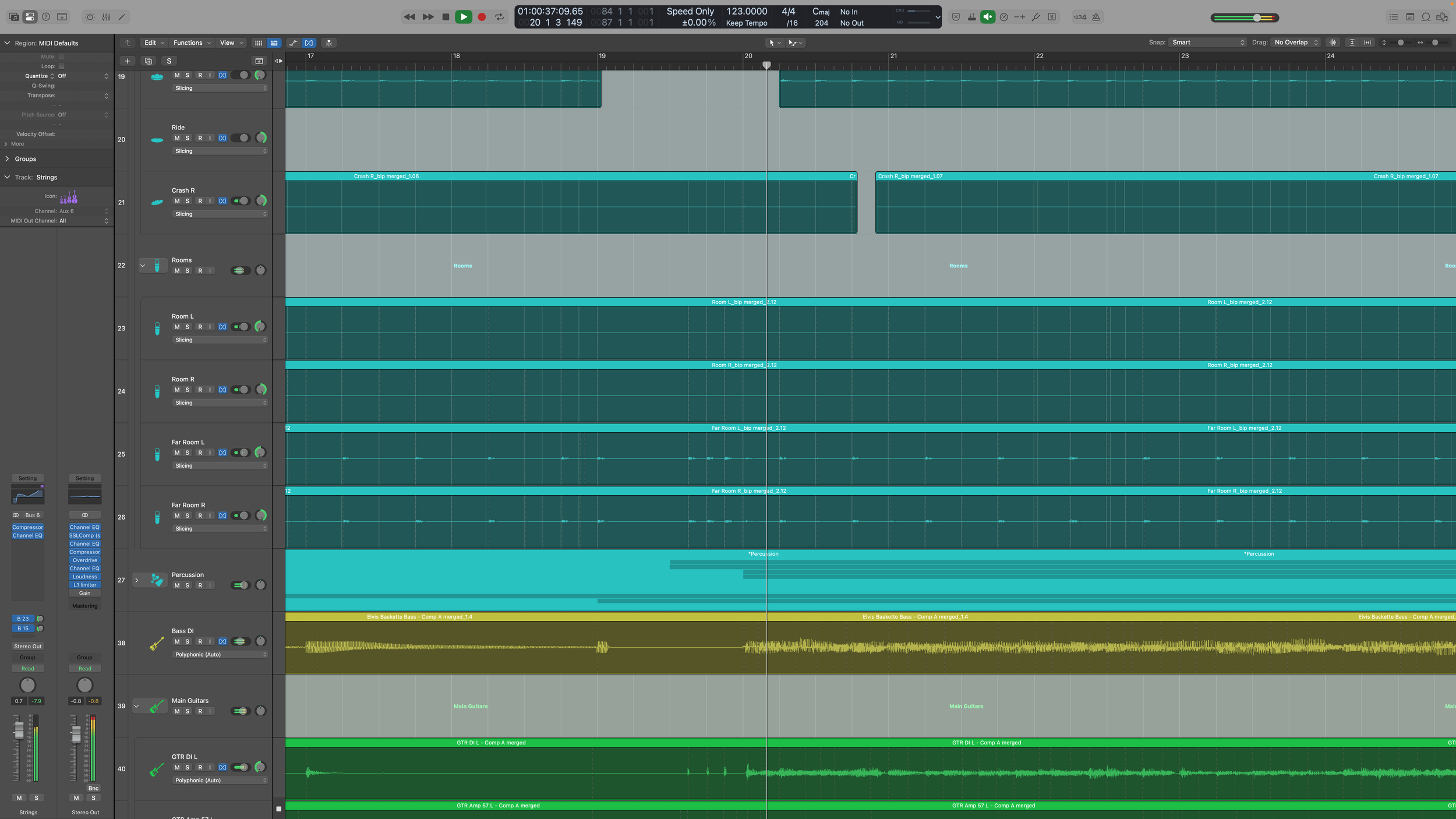
Task: Open the View menu in the tracks area
Action: click(x=228, y=43)
